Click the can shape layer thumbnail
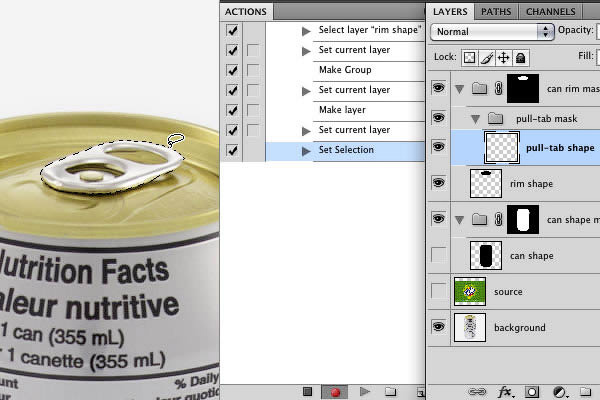 [x=486, y=255]
